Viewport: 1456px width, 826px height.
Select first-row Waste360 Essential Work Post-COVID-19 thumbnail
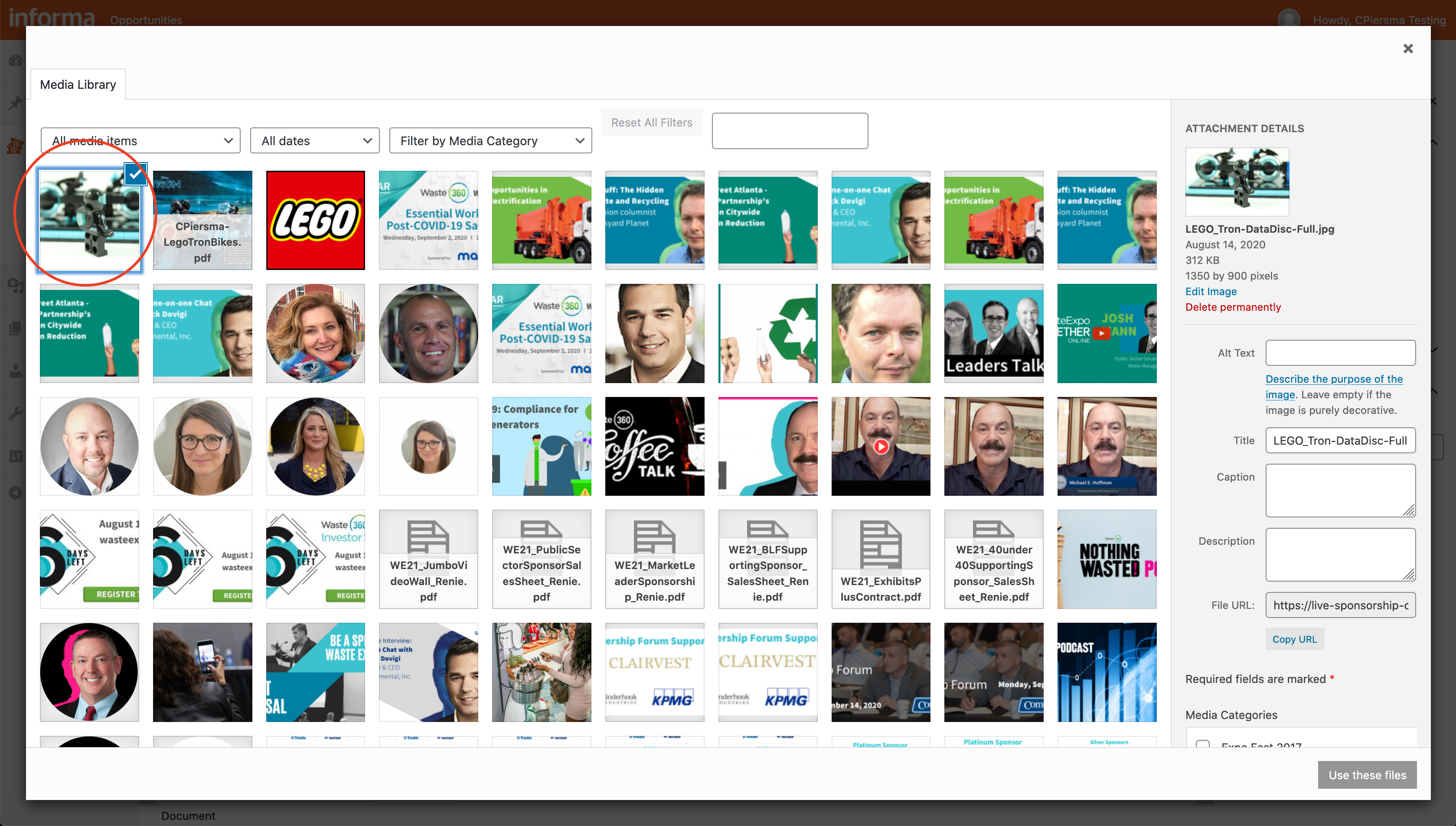tap(428, 220)
